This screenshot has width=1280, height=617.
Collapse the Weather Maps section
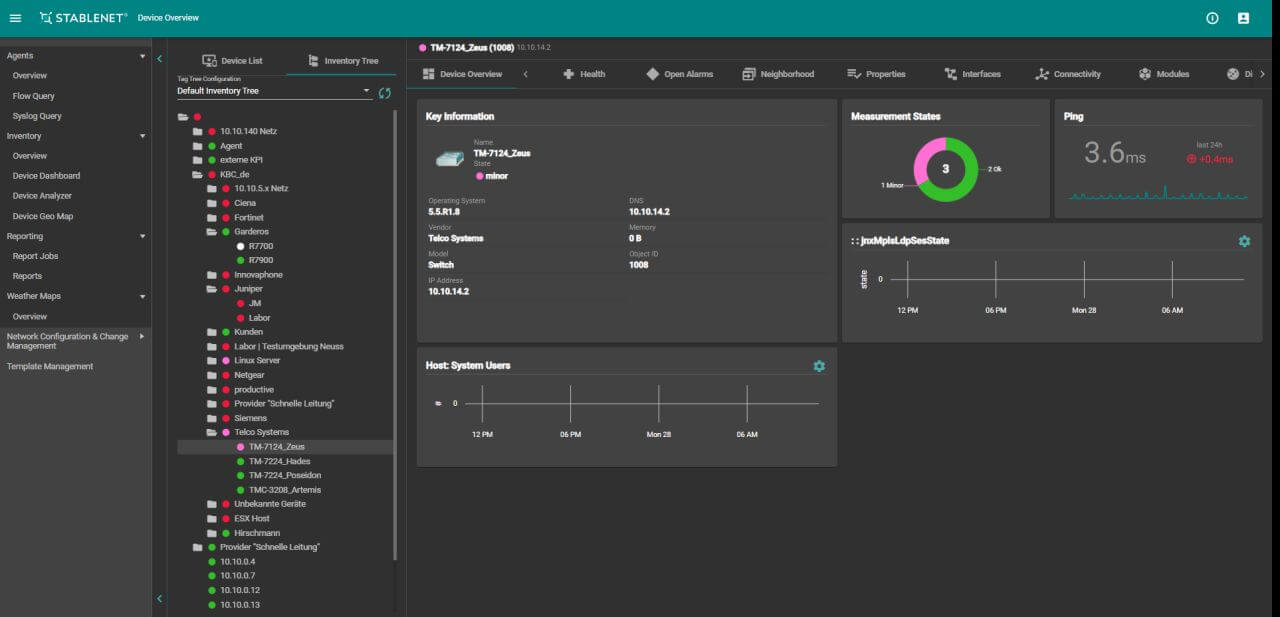pos(143,296)
